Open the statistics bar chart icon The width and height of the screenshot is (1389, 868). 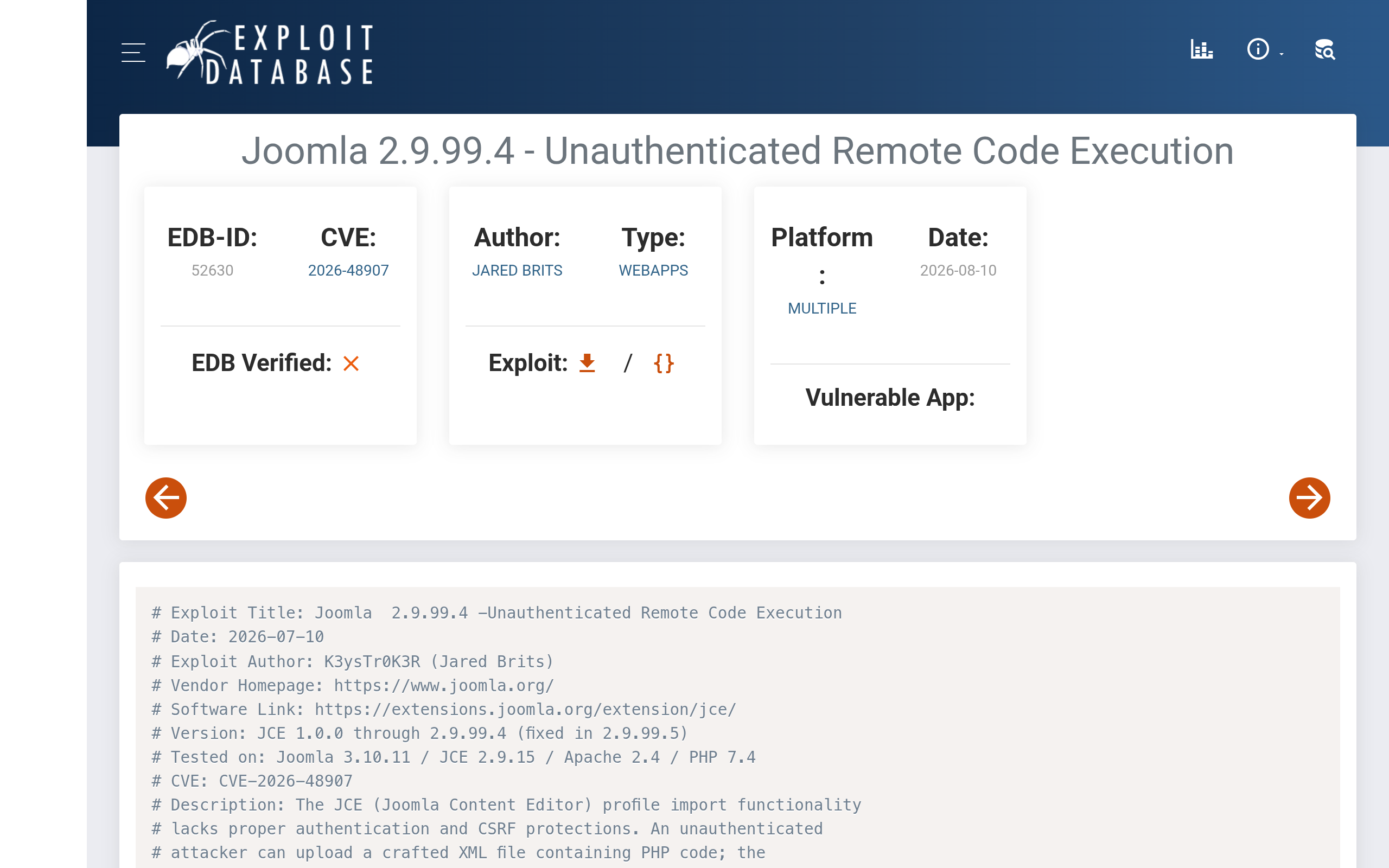tap(1201, 49)
